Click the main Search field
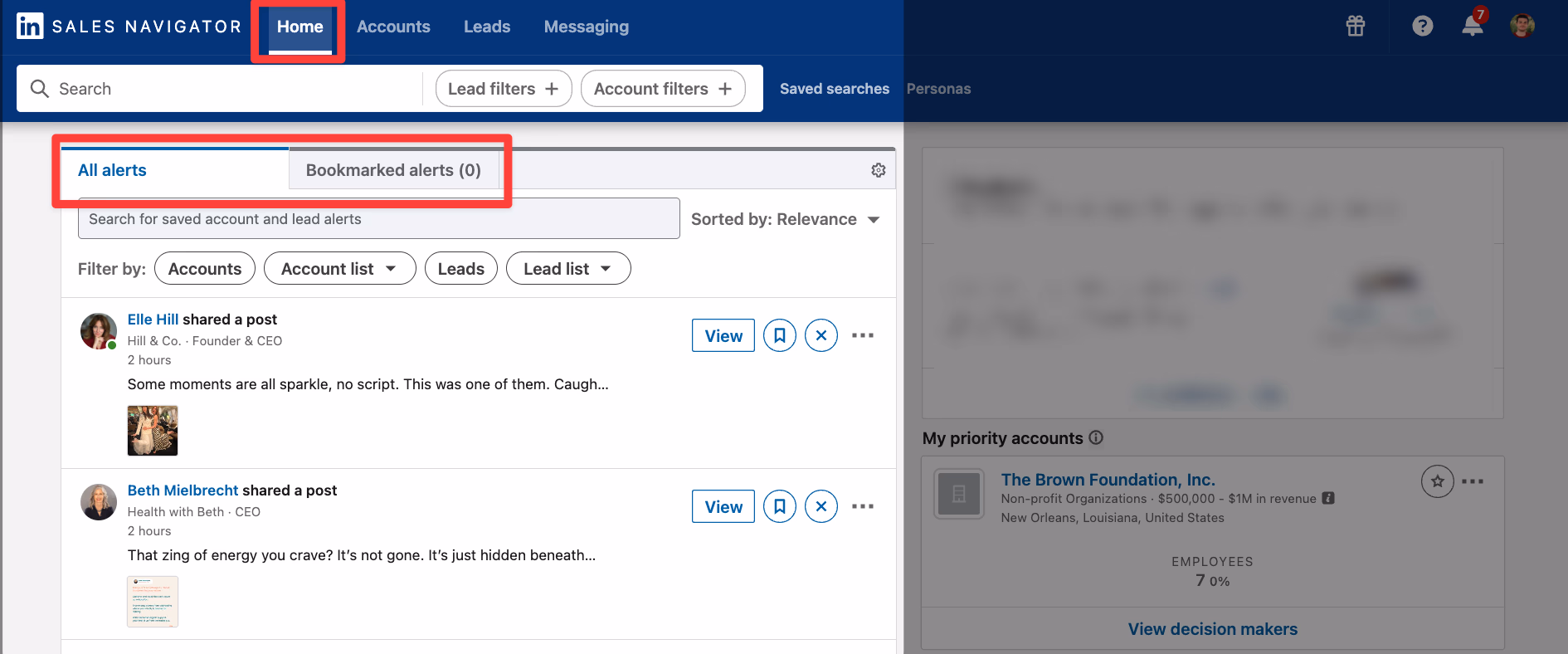Screen dimensions: 1568x654 click(220, 88)
